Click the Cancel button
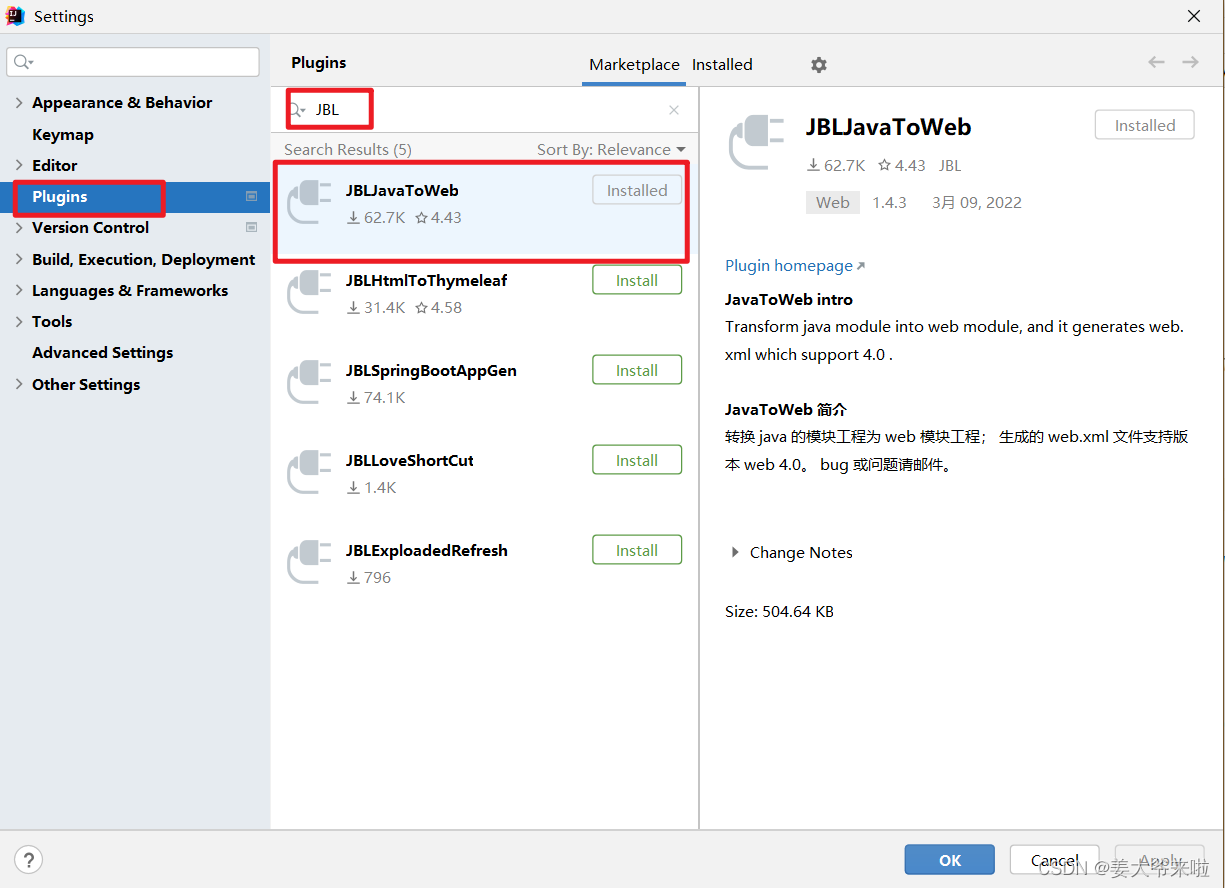Screen dimensions: 1225x888 pyautogui.click(x=1054, y=860)
